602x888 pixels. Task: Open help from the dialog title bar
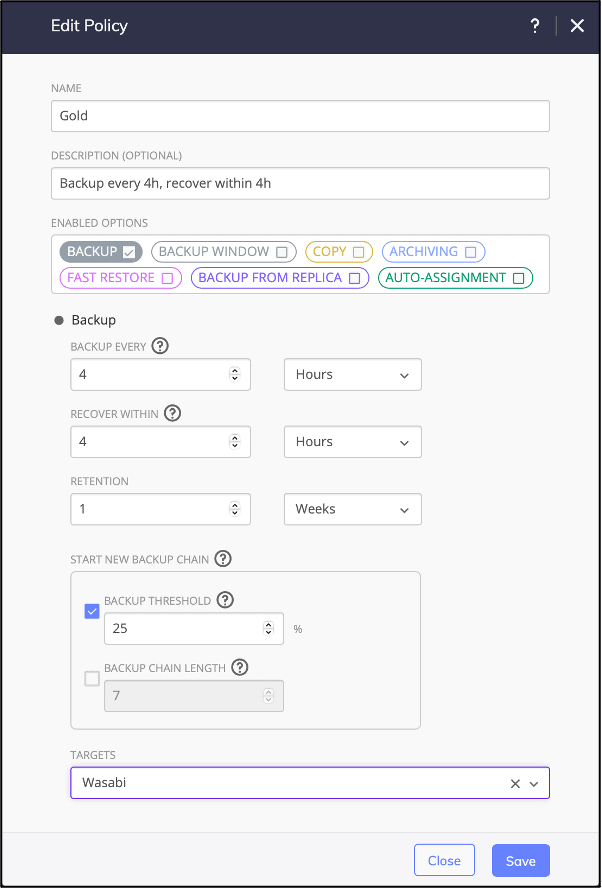click(x=535, y=26)
